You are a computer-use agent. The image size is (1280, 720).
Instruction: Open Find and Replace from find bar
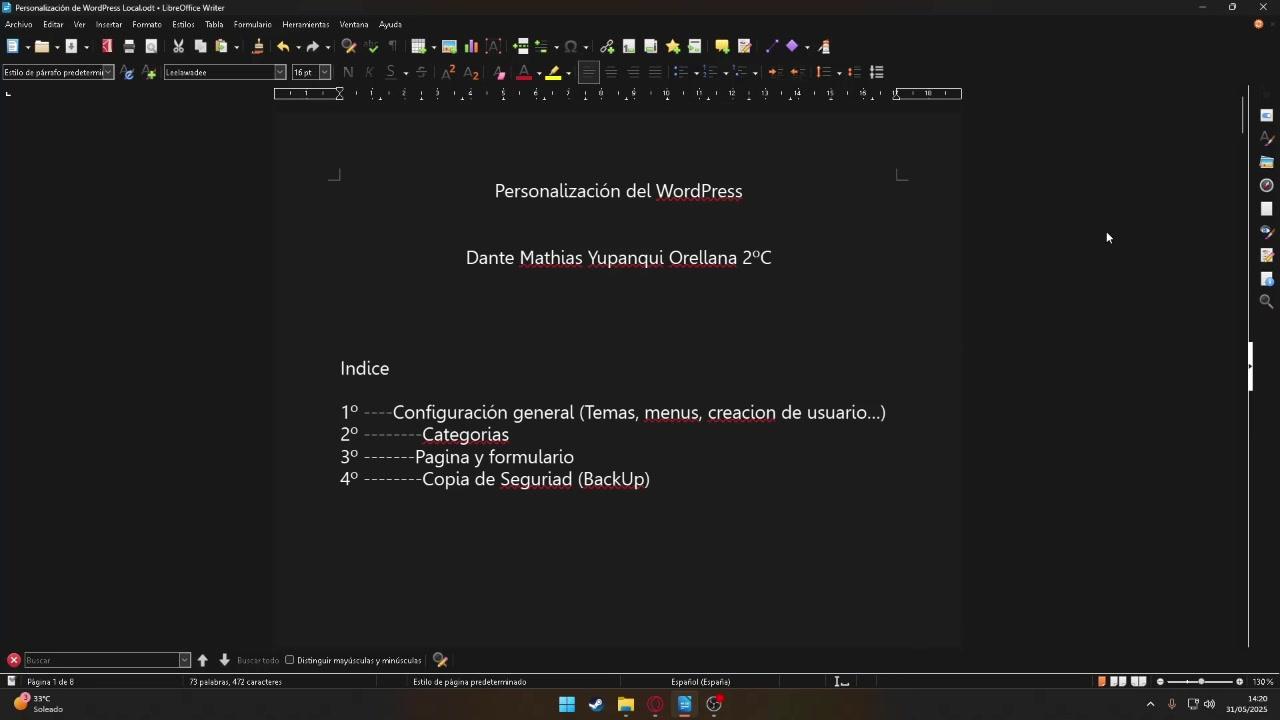click(440, 660)
